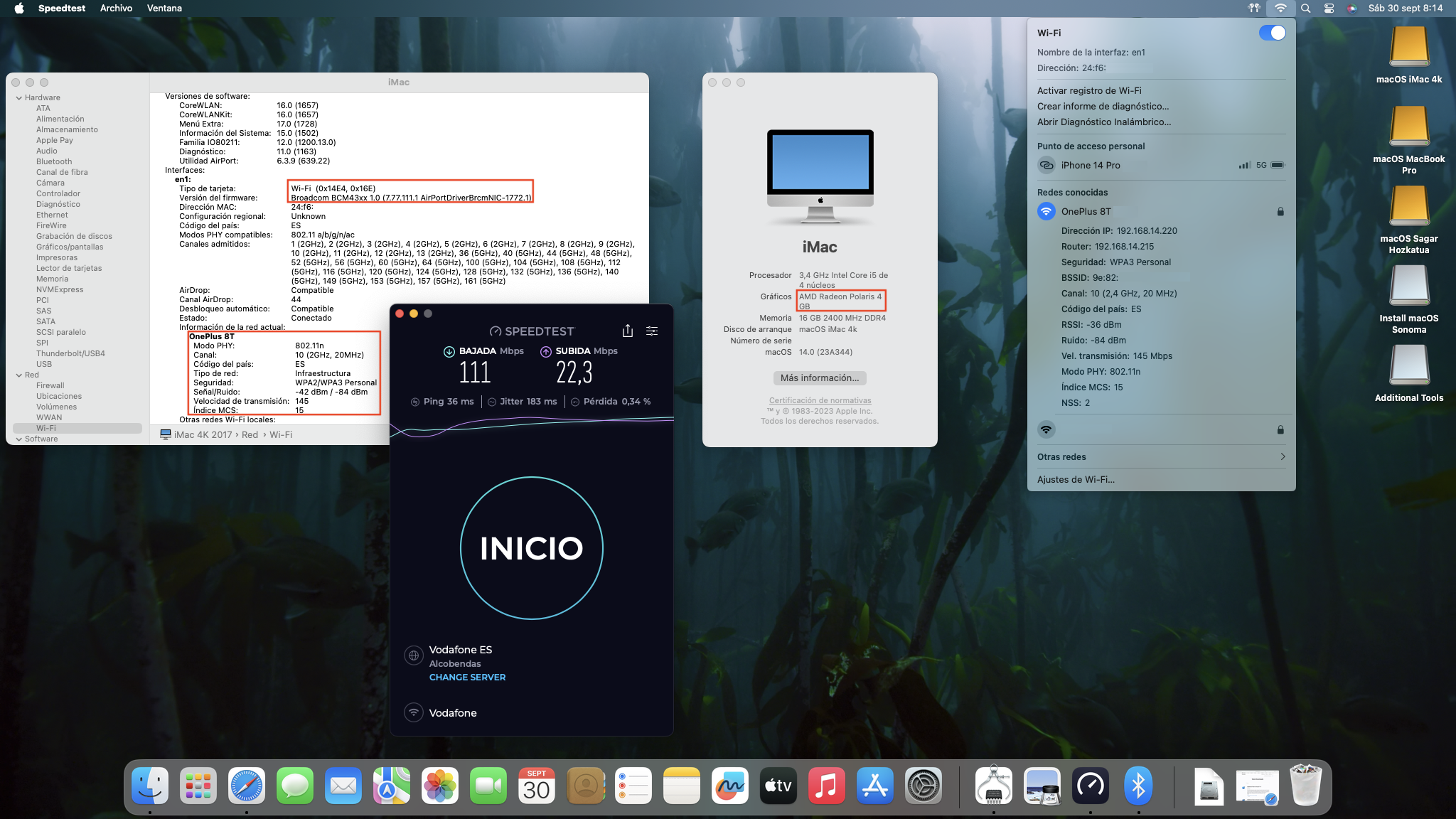
Task: Click the AirPods icon in the menu bar
Action: point(1254,9)
